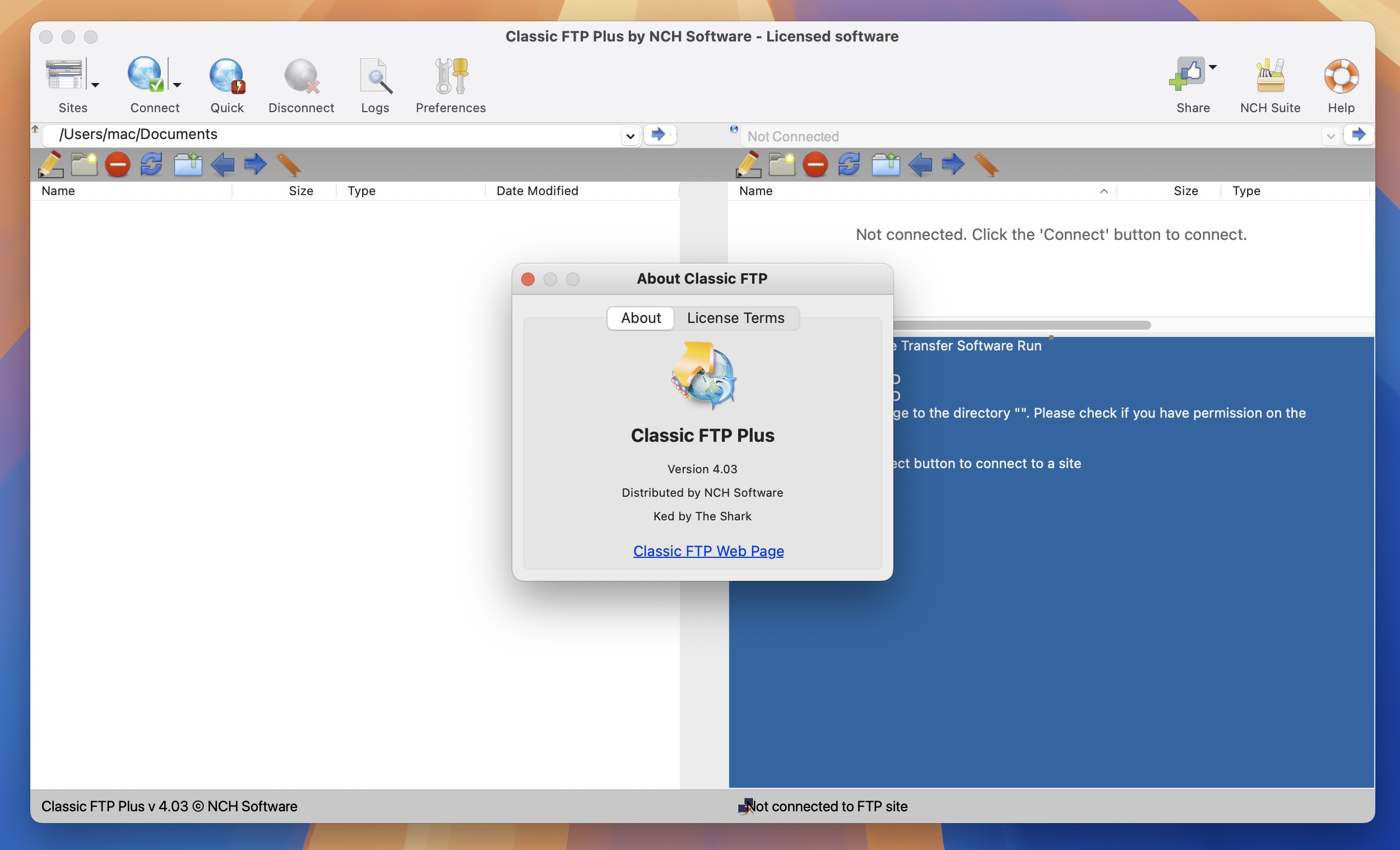Image resolution: width=1400 pixels, height=850 pixels.
Task: Click the About tab in dialog
Action: coord(641,318)
